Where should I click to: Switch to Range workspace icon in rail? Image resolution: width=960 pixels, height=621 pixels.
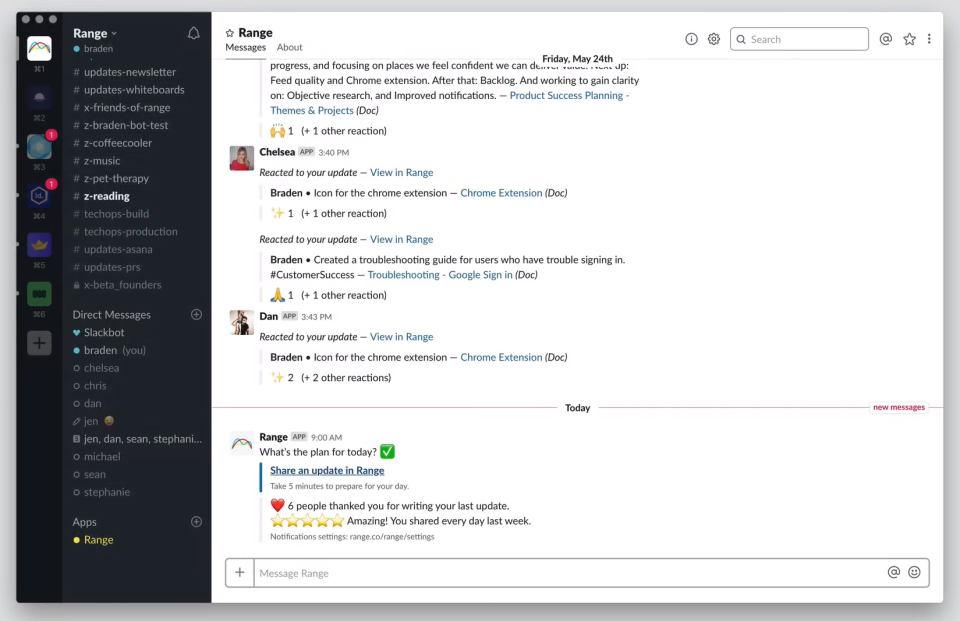39,48
